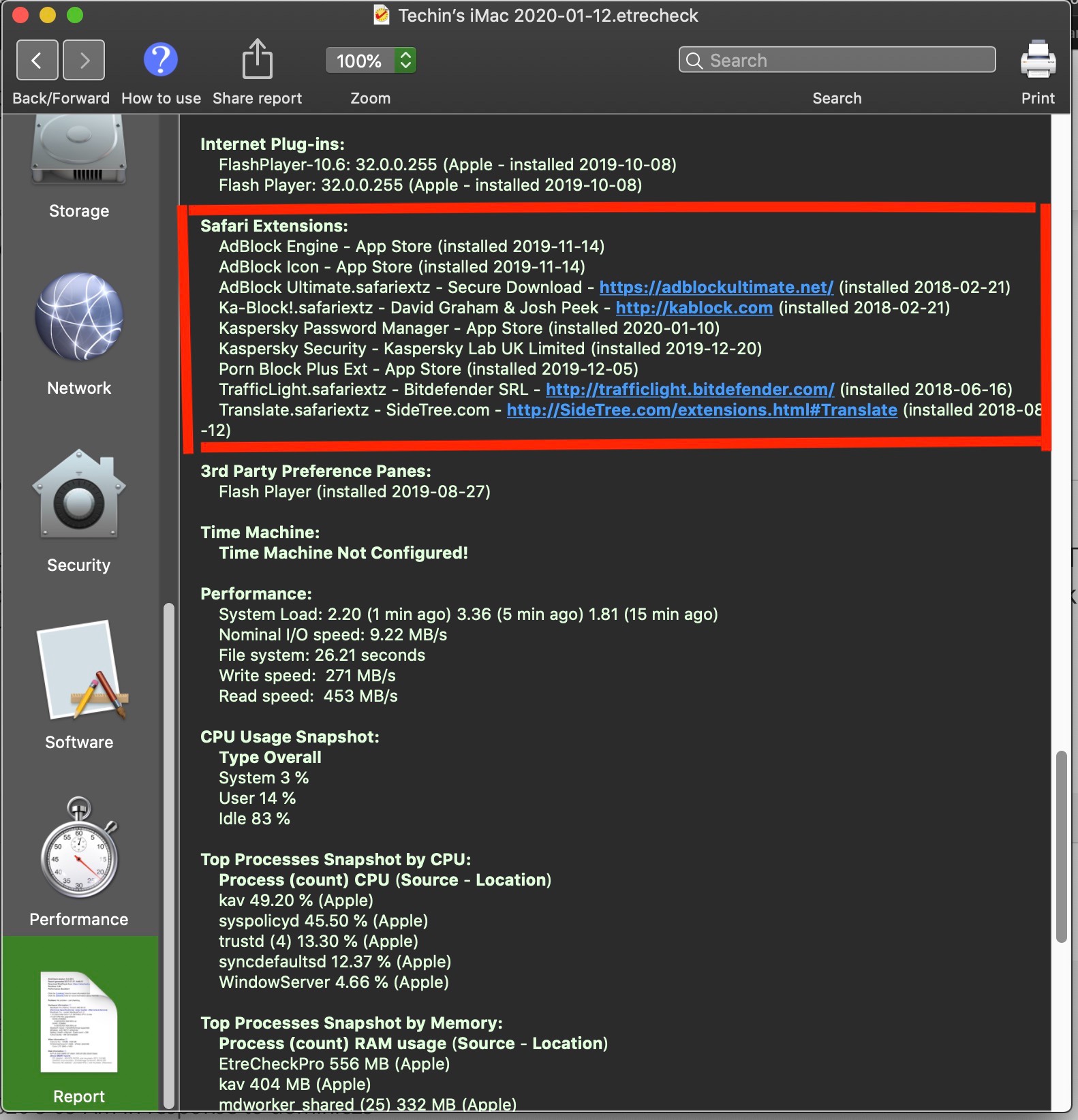
Task: Zoom the window with green button
Action: [x=75, y=15]
